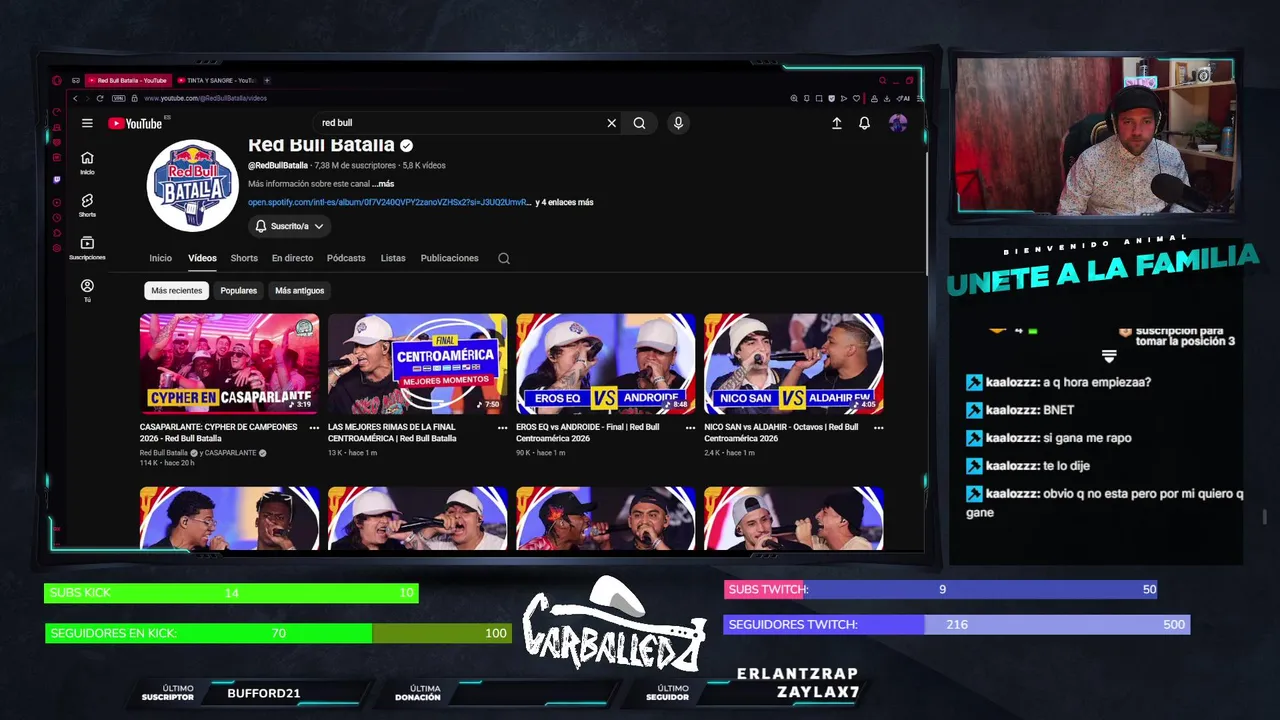Open options menu for Las Mejores Rimas video
Screen dimensions: 1280x720
coord(502,427)
